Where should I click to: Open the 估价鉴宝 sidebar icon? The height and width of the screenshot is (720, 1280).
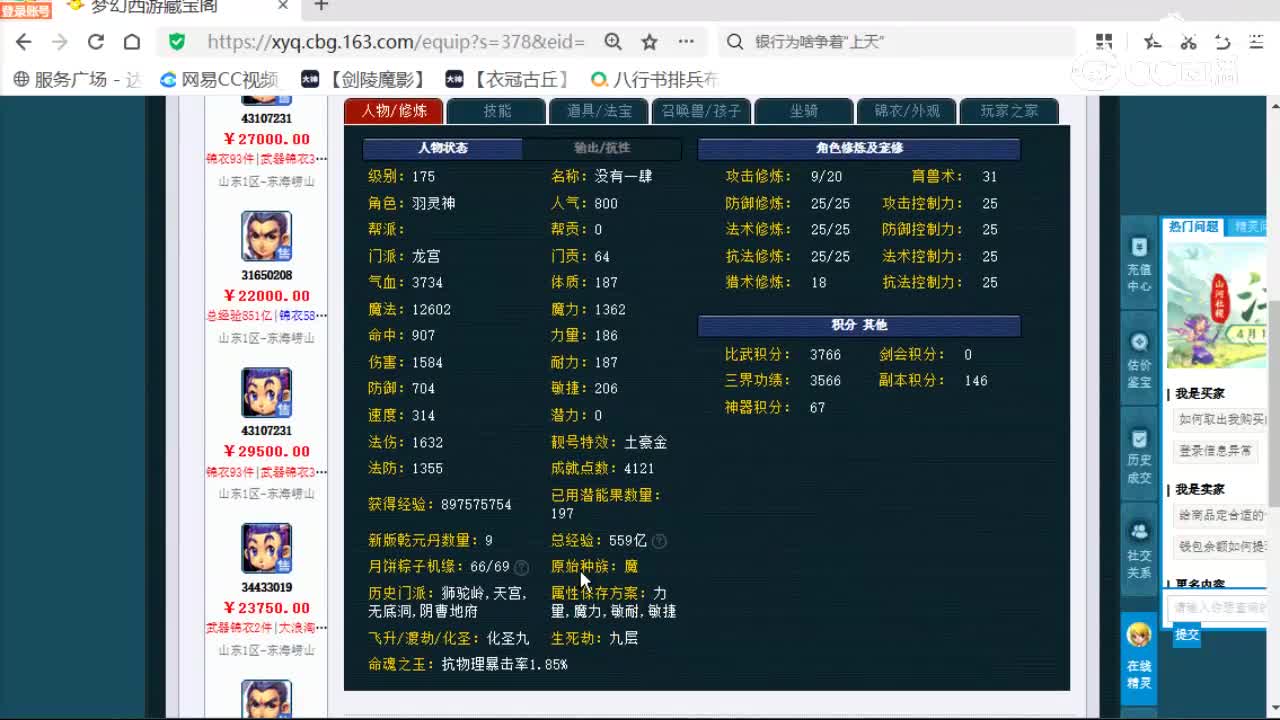[x=1139, y=359]
